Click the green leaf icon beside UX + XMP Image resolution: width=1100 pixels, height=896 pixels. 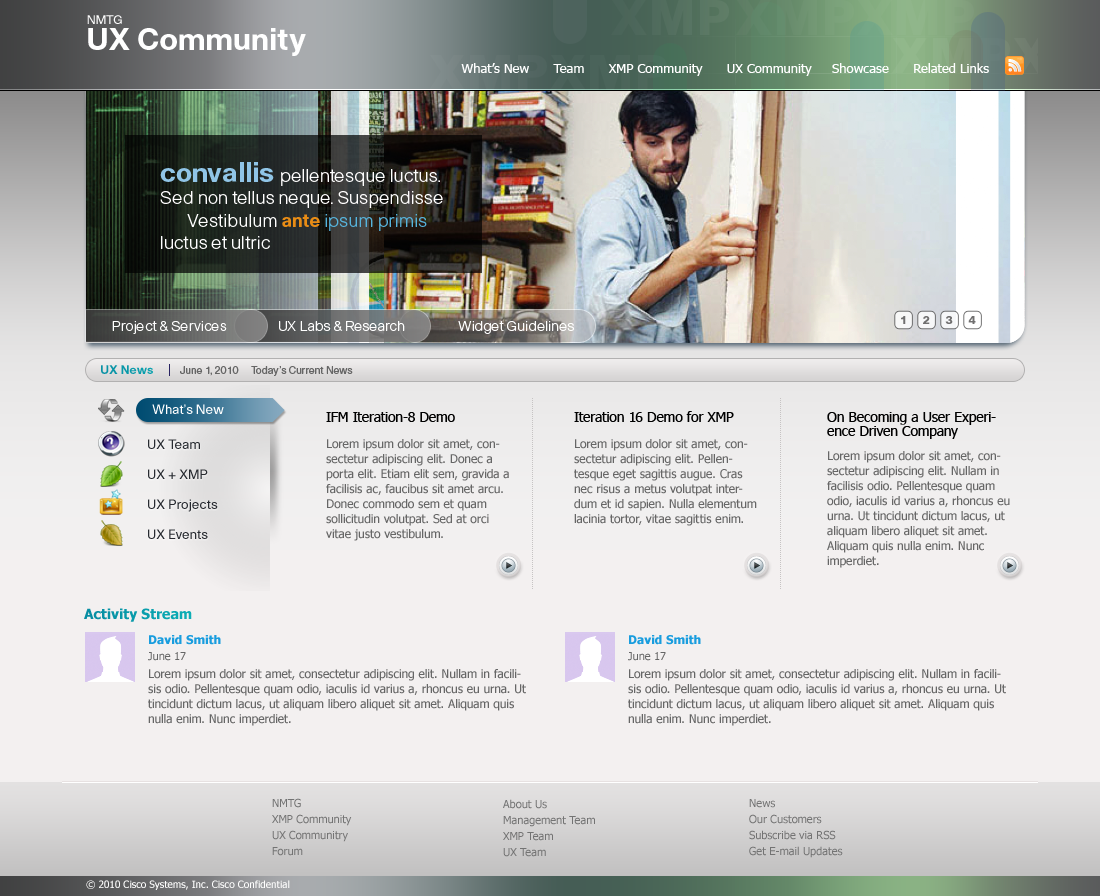tap(111, 475)
